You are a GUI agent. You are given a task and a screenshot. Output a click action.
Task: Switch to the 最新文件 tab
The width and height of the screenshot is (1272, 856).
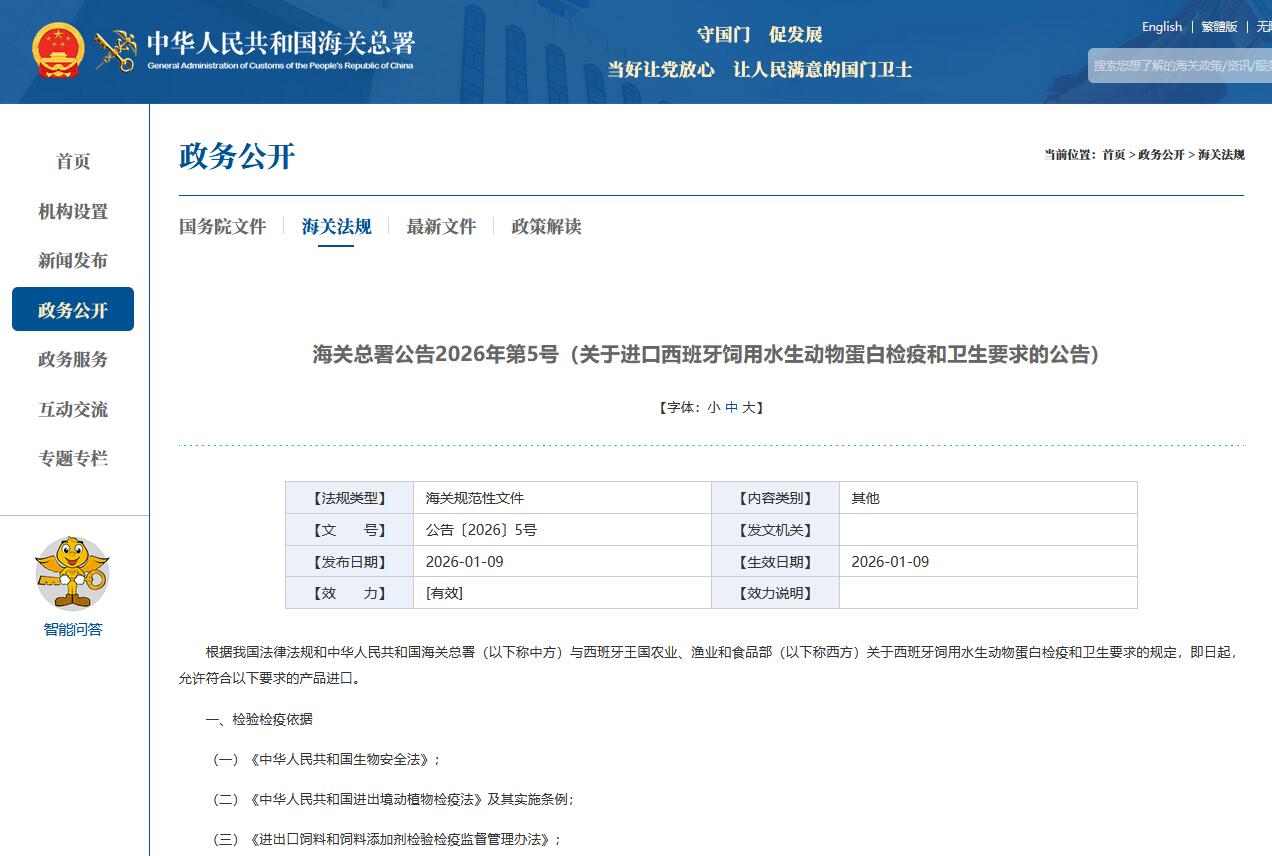pos(441,226)
